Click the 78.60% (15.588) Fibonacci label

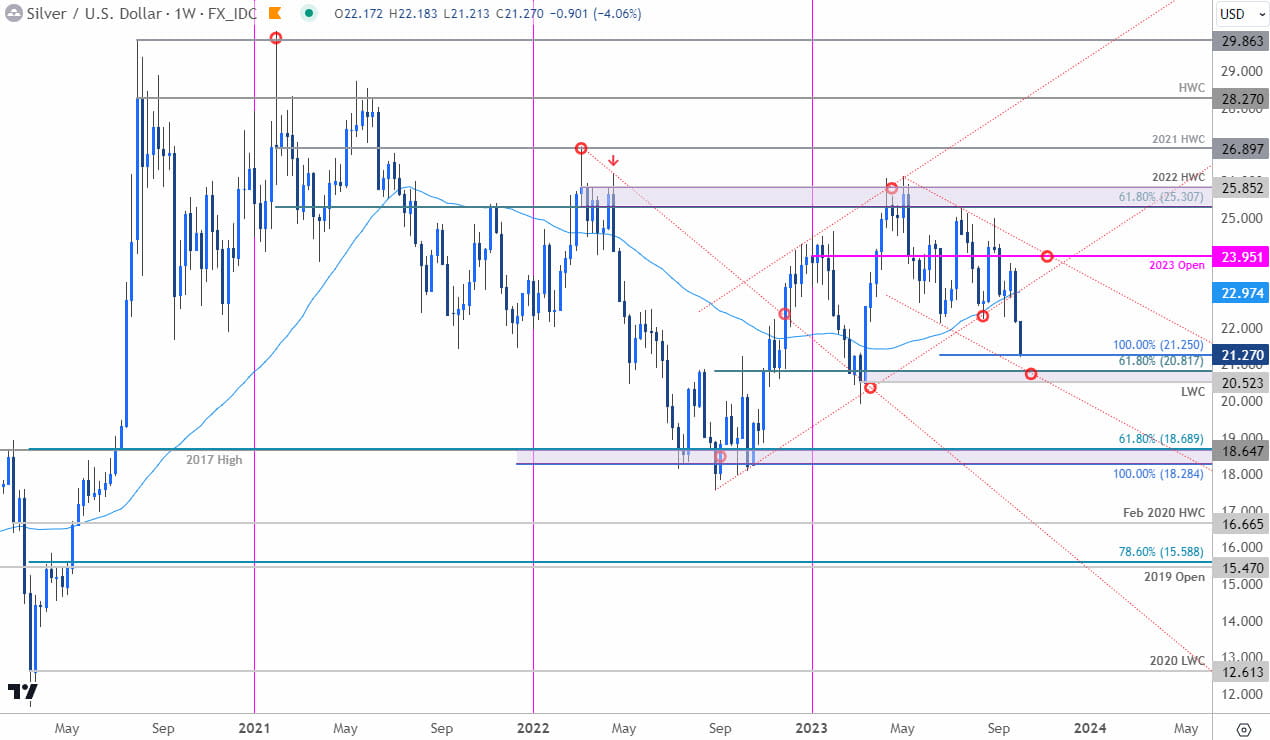click(x=1161, y=552)
